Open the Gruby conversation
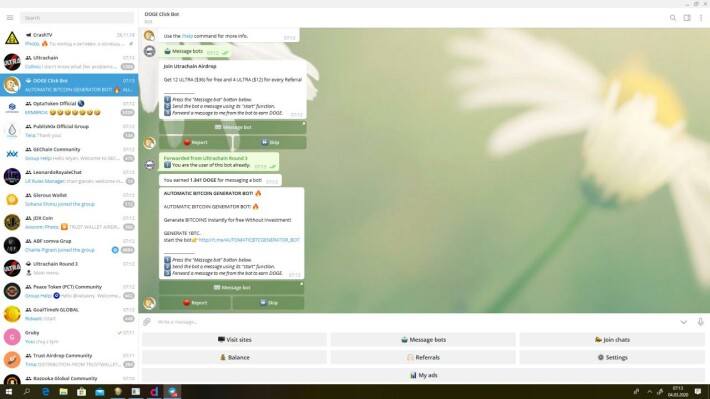This screenshot has height=399, width=710. [69, 337]
